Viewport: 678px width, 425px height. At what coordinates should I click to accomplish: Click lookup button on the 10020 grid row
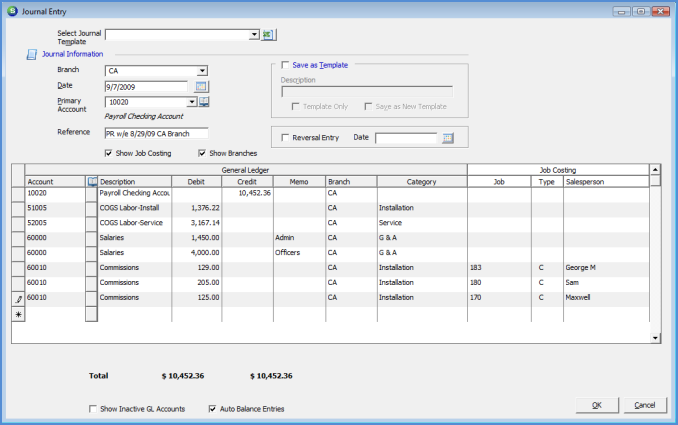click(91, 194)
